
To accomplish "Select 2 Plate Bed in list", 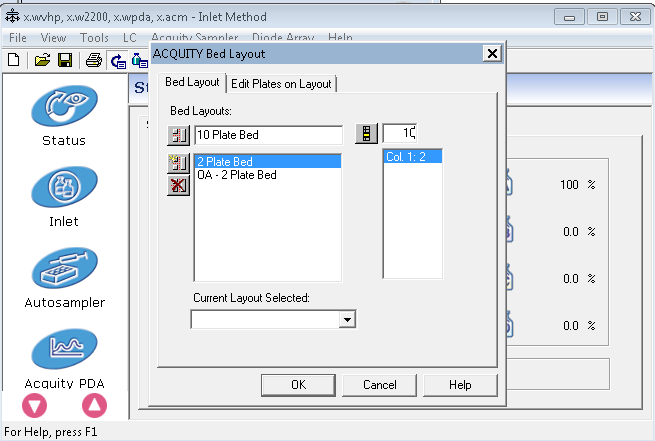I will pos(268,162).
